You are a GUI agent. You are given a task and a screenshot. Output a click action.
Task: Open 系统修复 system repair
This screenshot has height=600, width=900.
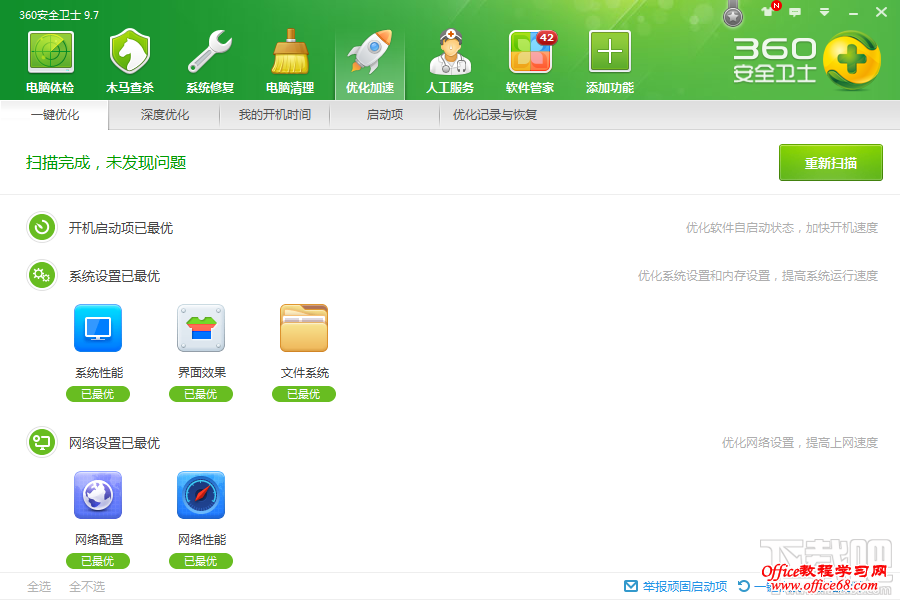210,62
